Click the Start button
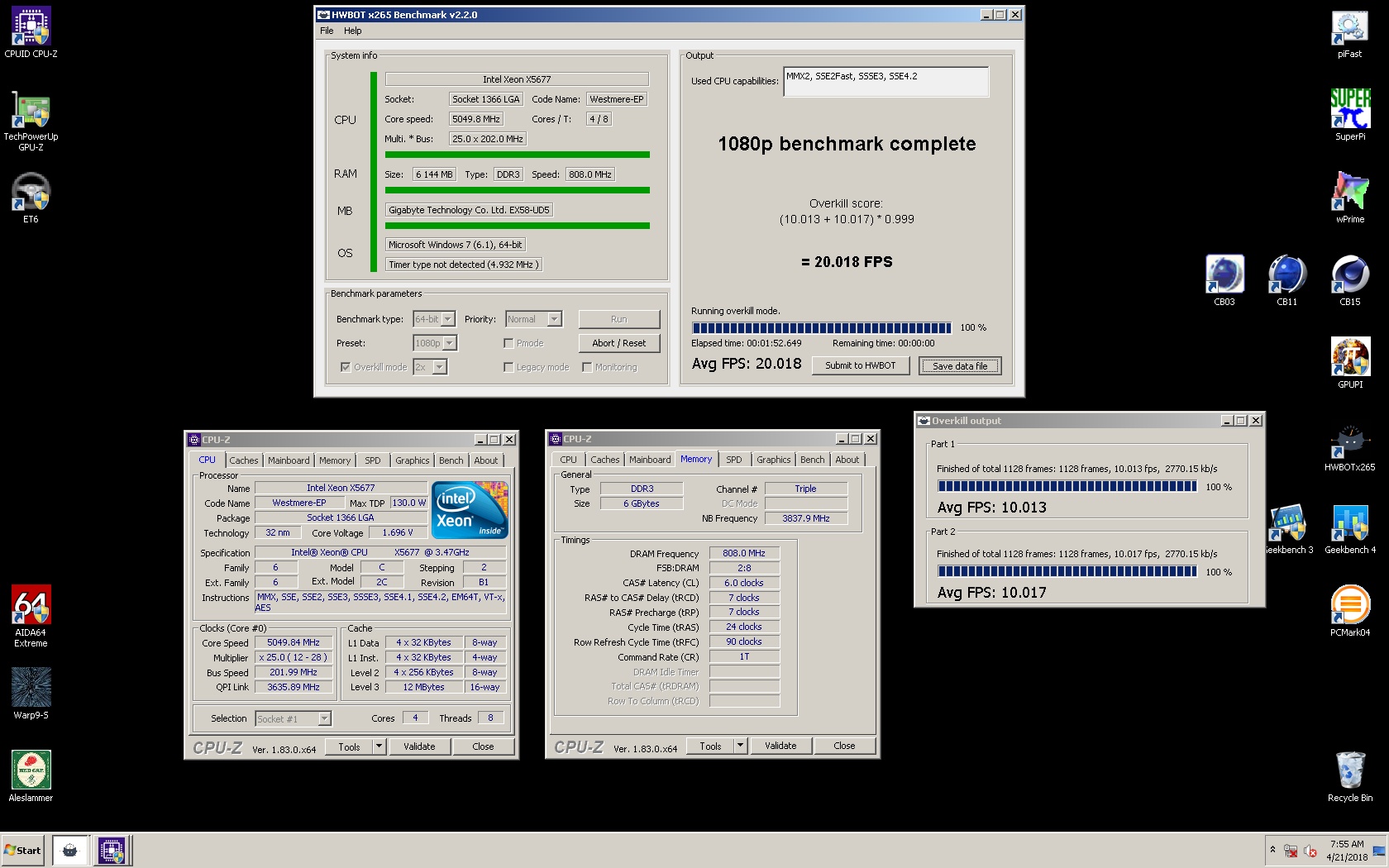The height and width of the screenshot is (868, 1389). [x=22, y=851]
